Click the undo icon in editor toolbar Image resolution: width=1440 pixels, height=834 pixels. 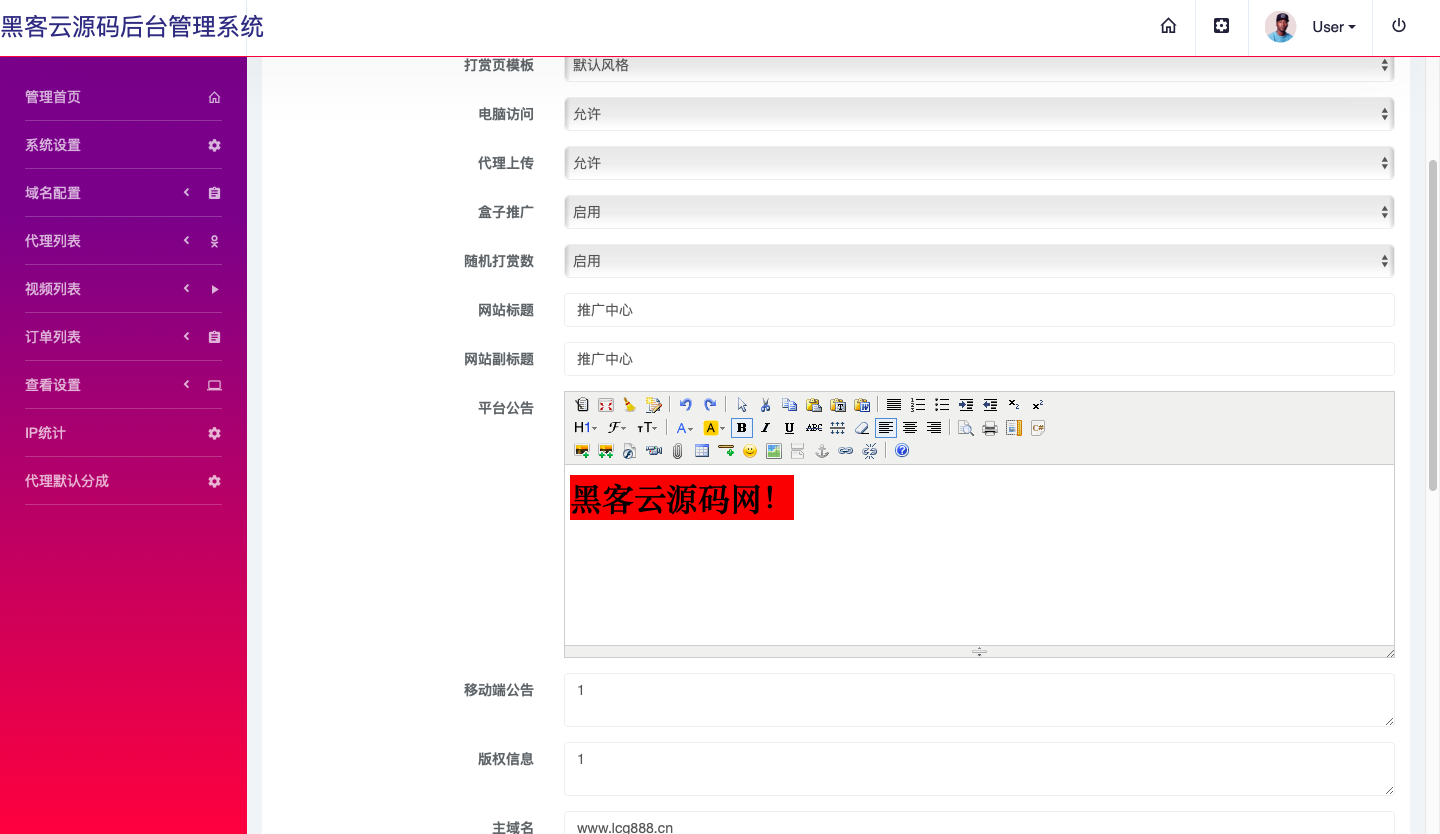pos(685,405)
